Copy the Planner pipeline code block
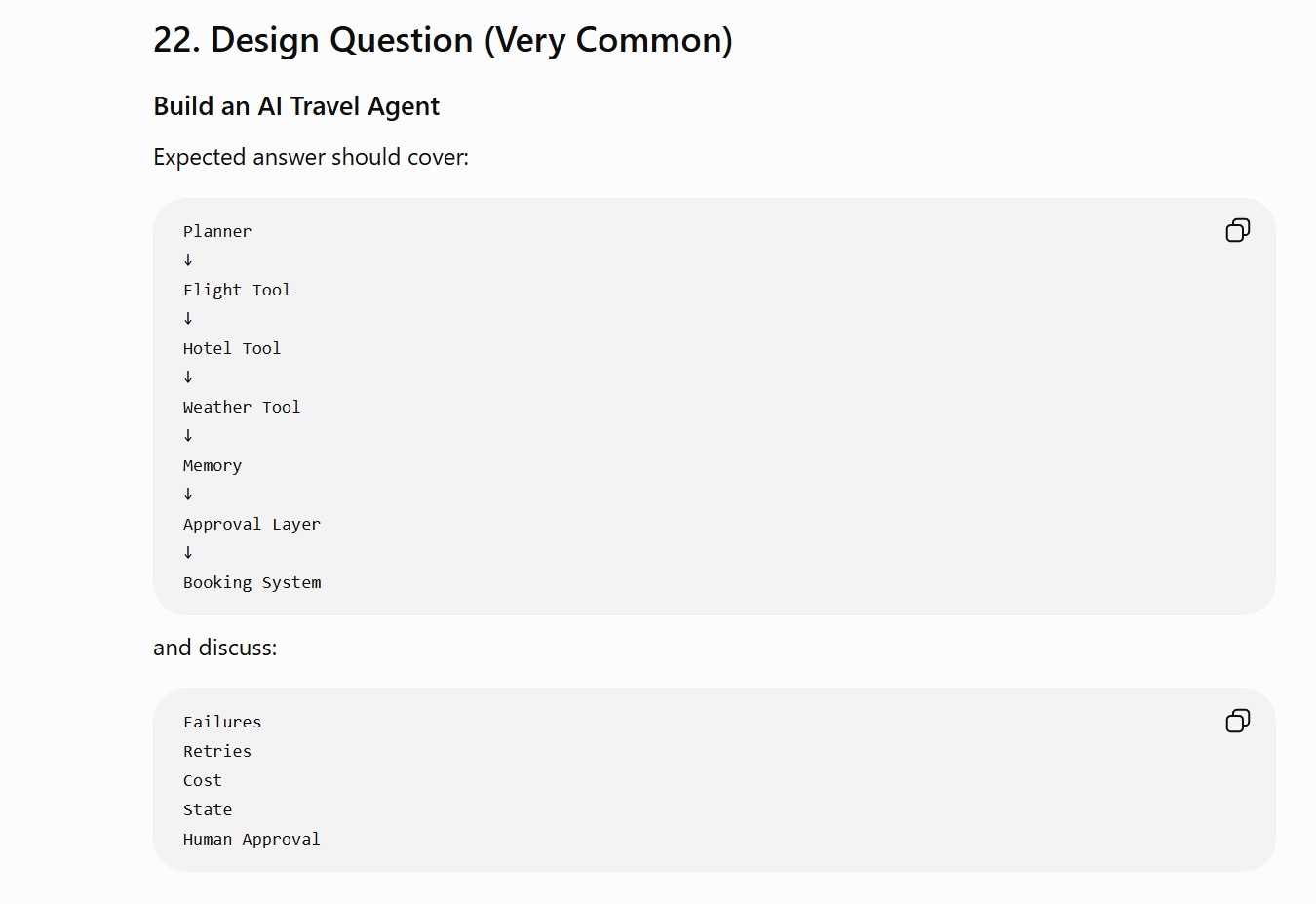 tap(1237, 230)
